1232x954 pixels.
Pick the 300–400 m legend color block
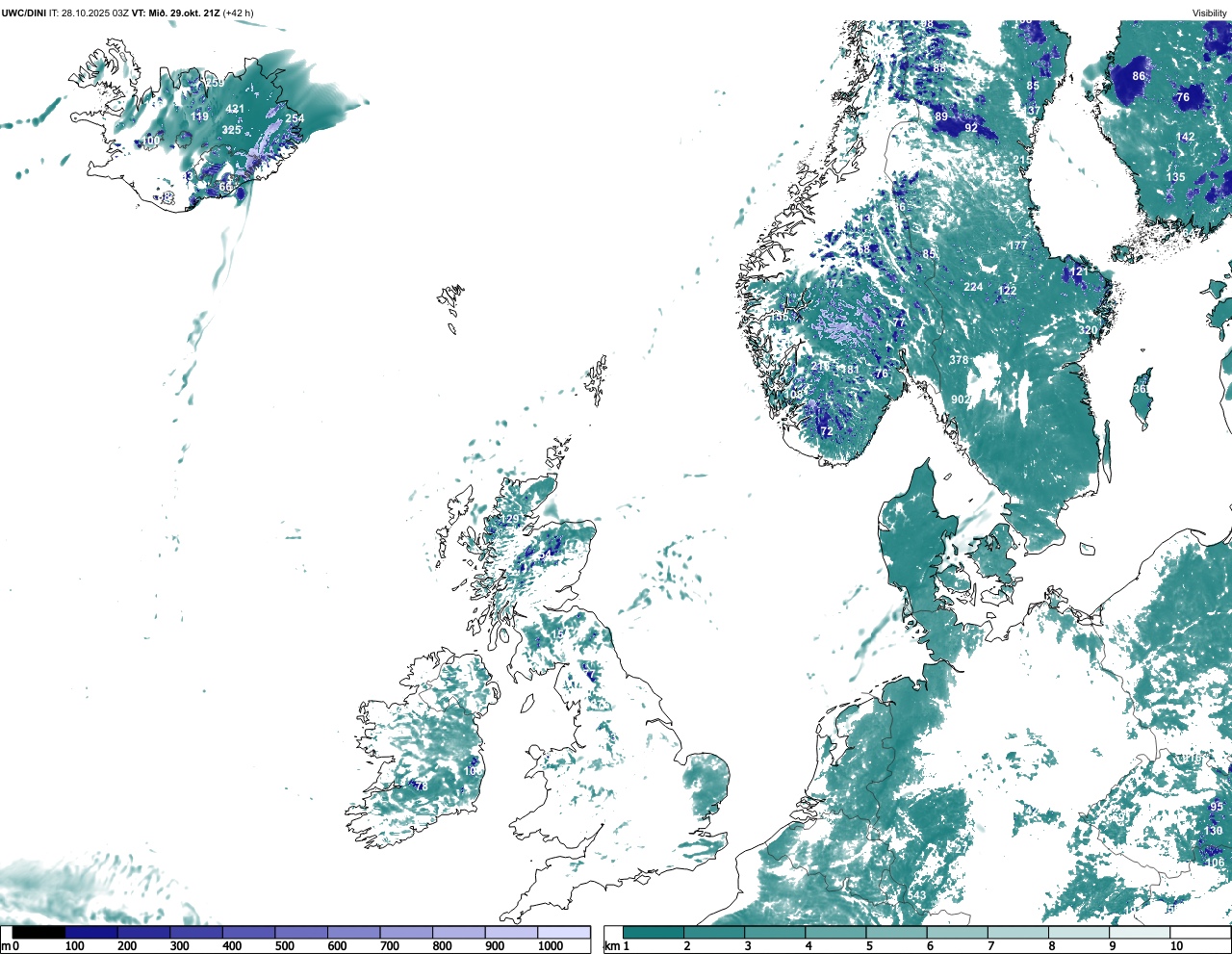point(196,933)
